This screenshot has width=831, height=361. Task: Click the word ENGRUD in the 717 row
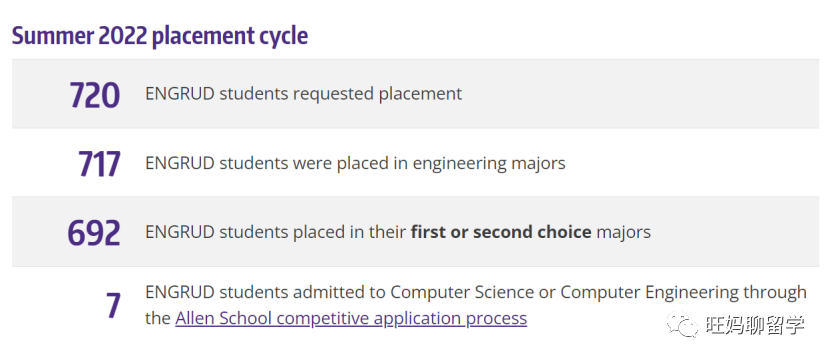click(180, 163)
